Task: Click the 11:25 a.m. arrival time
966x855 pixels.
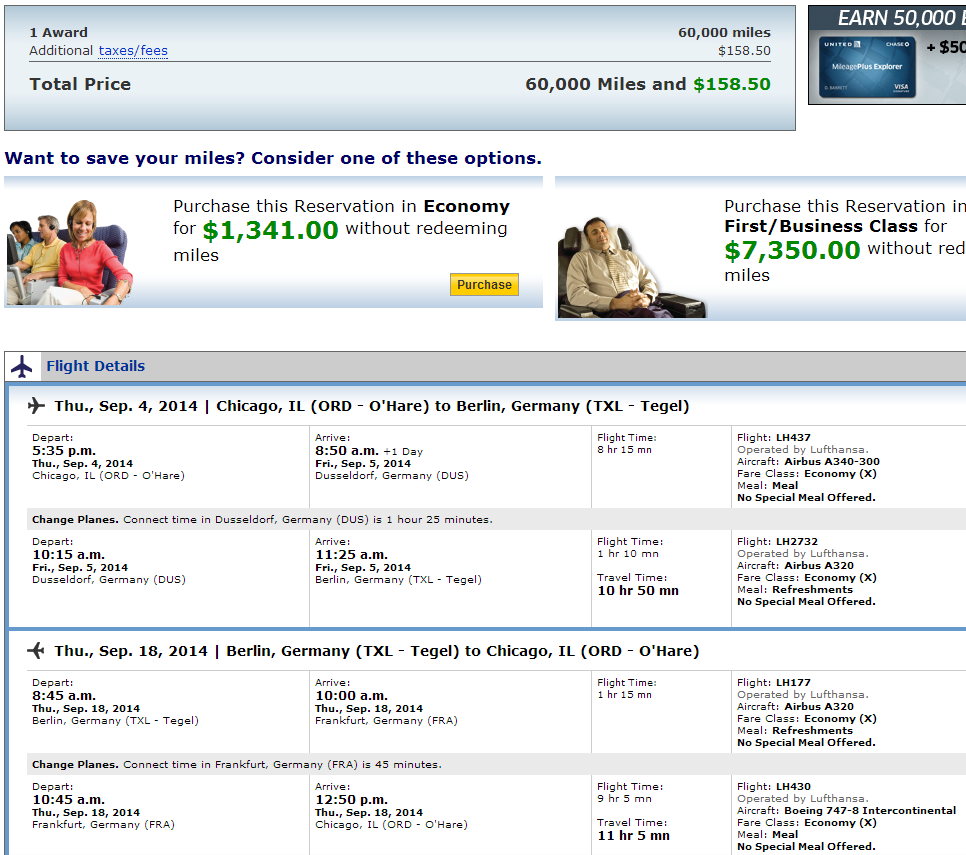Action: point(351,554)
